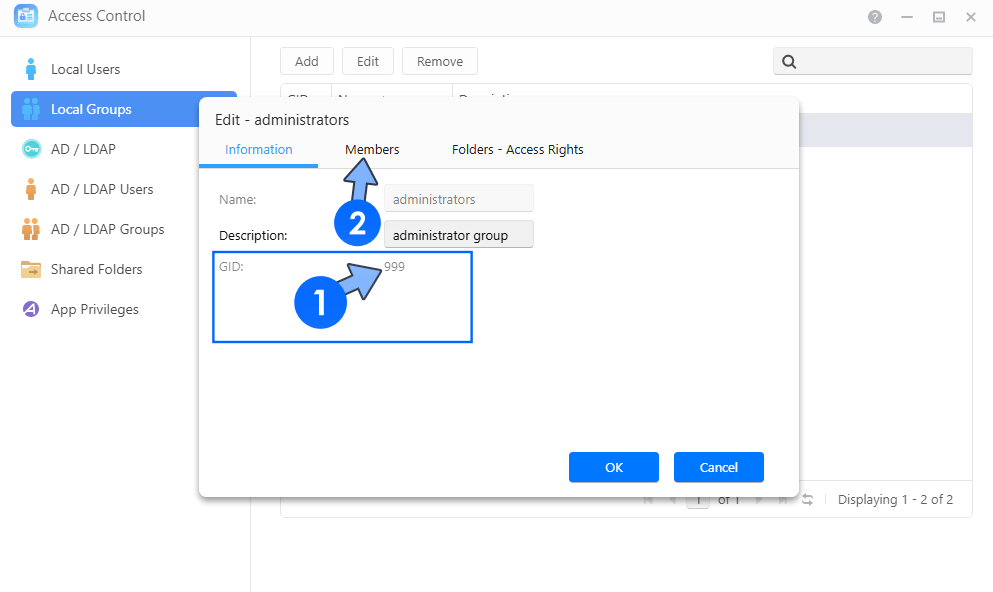Click the Description text field
This screenshot has height=592, width=993.
[x=459, y=235]
